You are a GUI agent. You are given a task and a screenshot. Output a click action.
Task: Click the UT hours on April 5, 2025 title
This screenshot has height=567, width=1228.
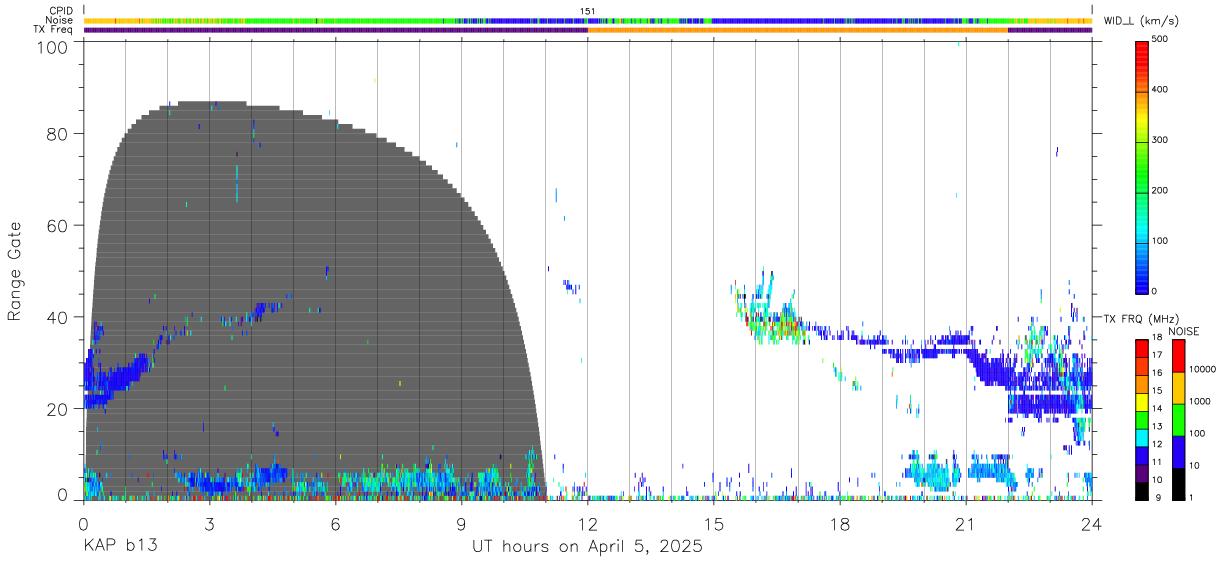tap(588, 547)
